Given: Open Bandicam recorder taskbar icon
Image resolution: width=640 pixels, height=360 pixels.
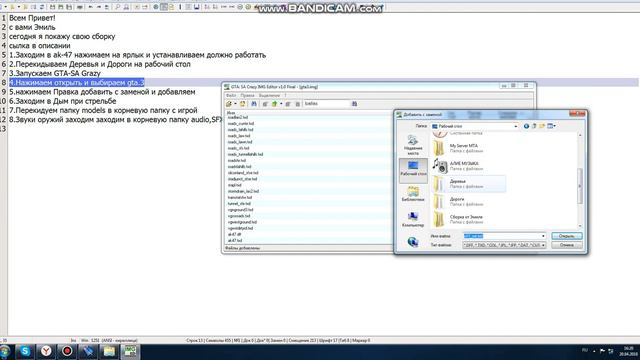Looking at the screenshot, I should click(67, 351).
